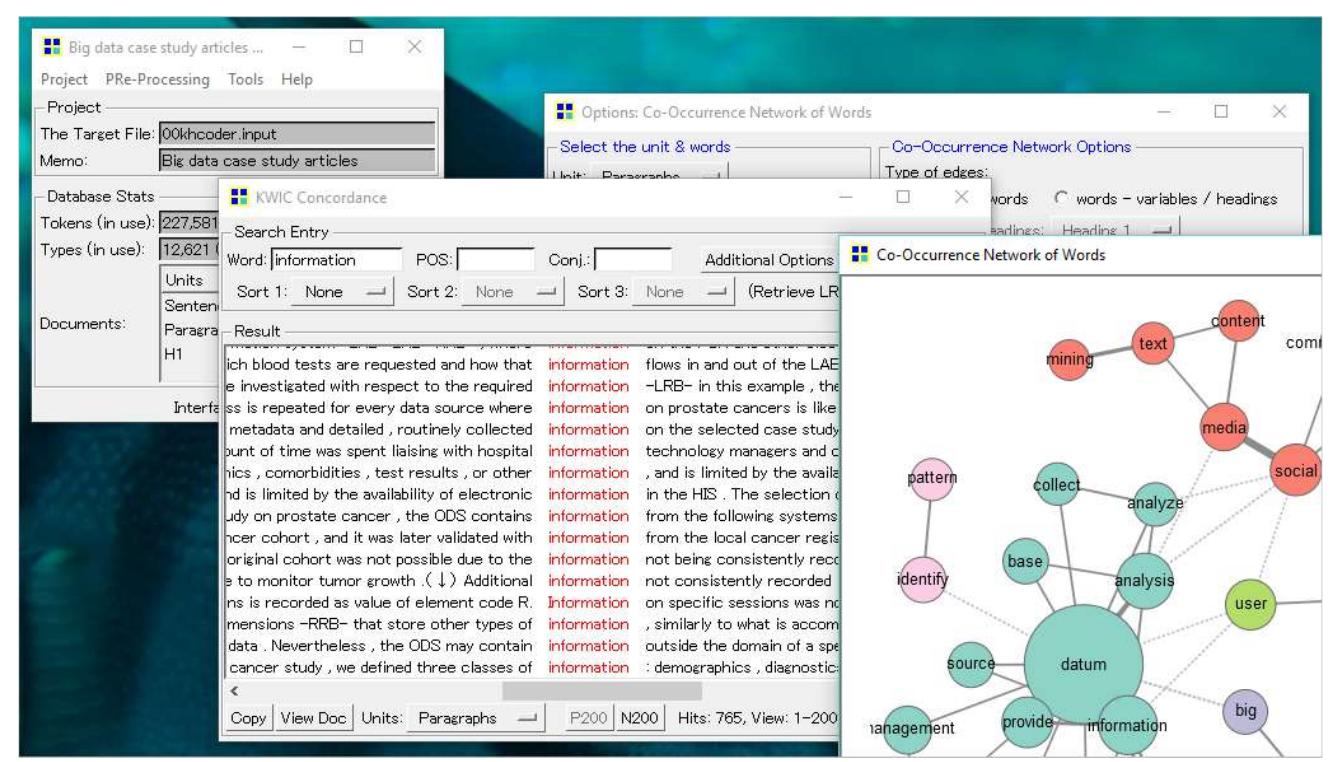Open the Sort 3 dropdown
The width and height of the screenshot is (1341, 762).
(x=684, y=292)
